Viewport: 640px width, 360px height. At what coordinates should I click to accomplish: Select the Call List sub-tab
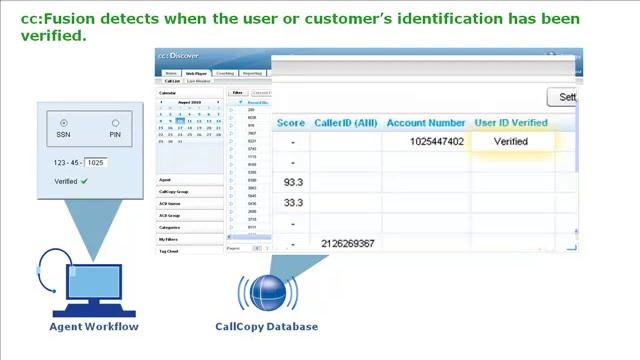click(x=172, y=81)
